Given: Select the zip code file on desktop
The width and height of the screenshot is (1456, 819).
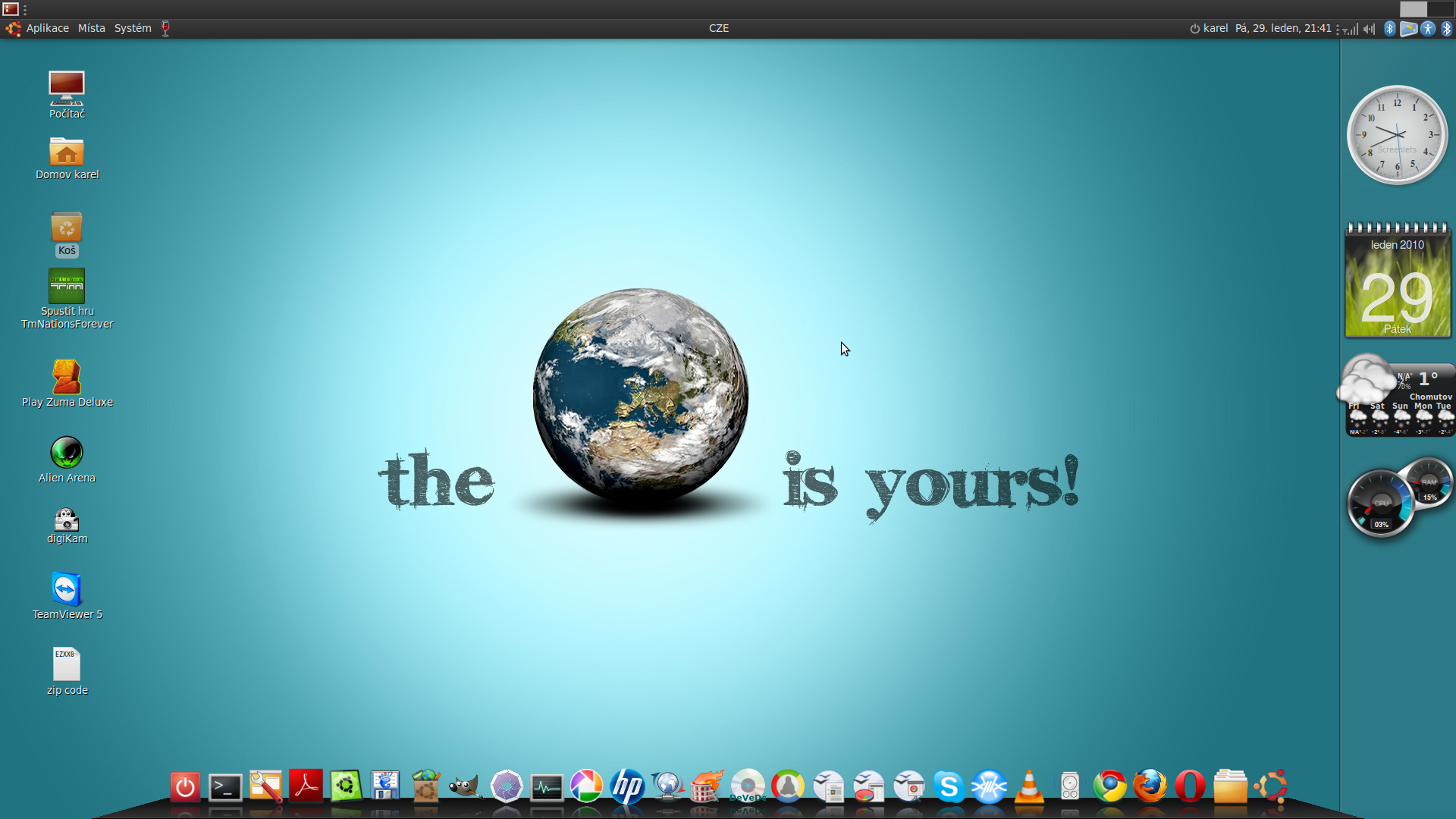Looking at the screenshot, I should 67,671.
